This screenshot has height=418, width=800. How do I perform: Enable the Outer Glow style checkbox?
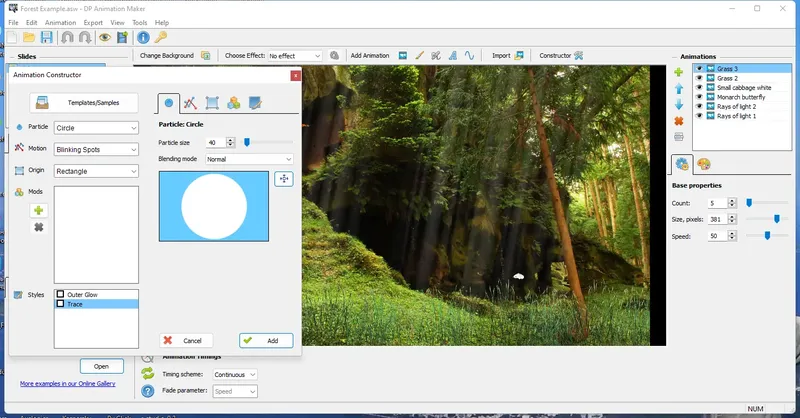coord(61,295)
